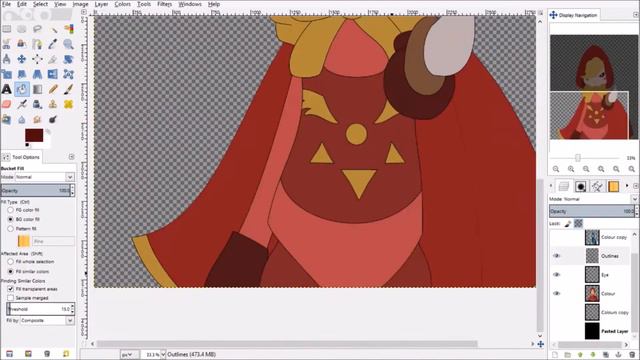Select the Measure compass tool

click(7, 59)
